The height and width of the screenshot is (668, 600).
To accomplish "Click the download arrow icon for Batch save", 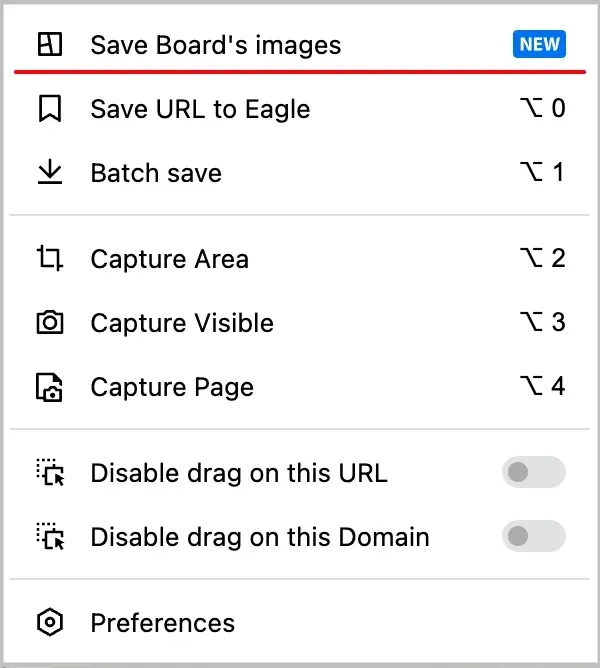I will pos(50,172).
